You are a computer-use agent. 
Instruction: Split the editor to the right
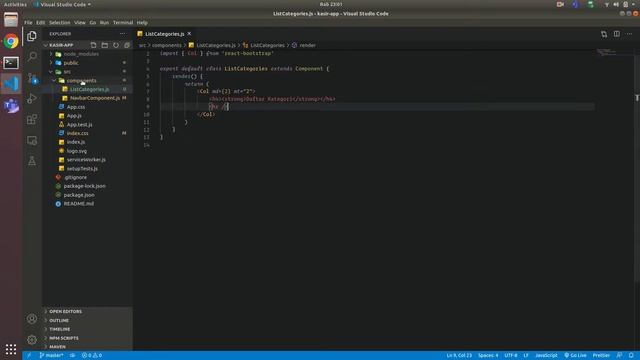pyautogui.click(x=617, y=34)
